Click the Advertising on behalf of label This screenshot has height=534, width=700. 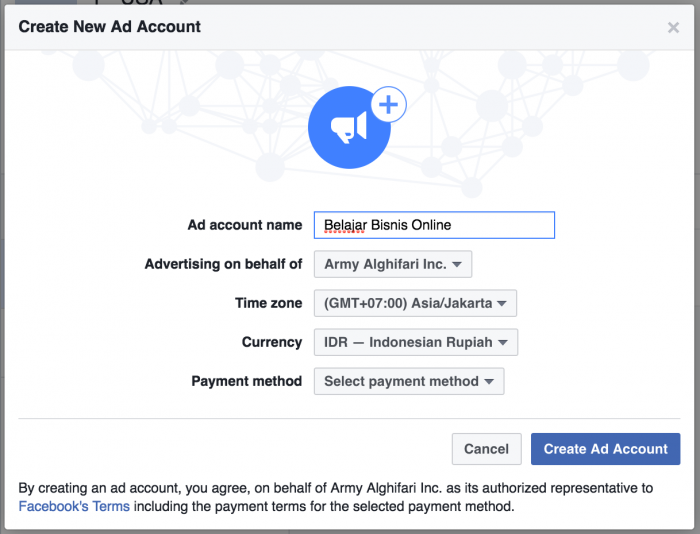pyautogui.click(x=223, y=264)
